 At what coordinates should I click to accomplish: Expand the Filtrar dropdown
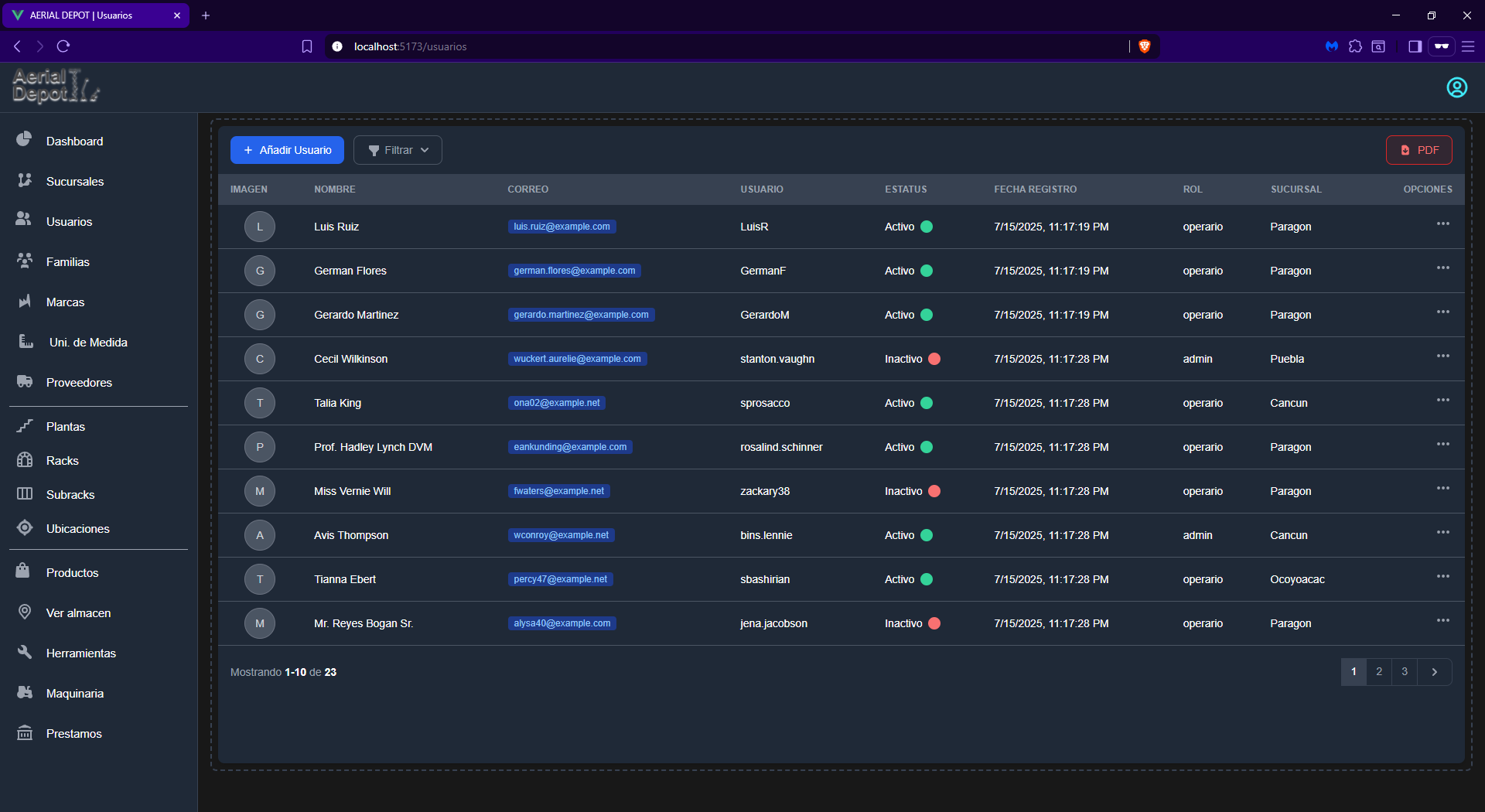pos(398,150)
